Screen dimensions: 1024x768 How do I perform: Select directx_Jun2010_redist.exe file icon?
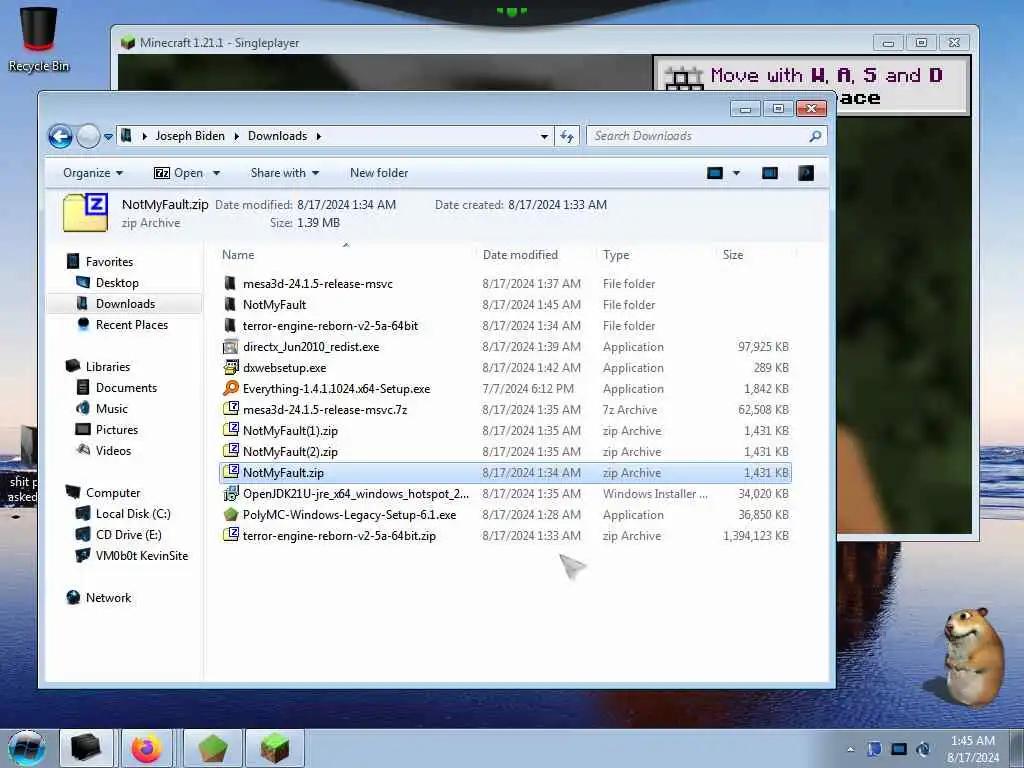pyautogui.click(x=231, y=346)
